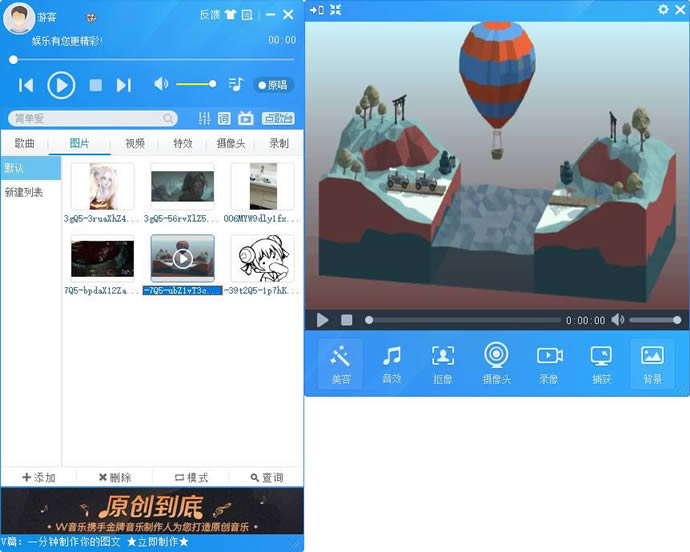This screenshot has height=552, width=690.
Task: Start 录像 video recording
Action: tap(549, 364)
